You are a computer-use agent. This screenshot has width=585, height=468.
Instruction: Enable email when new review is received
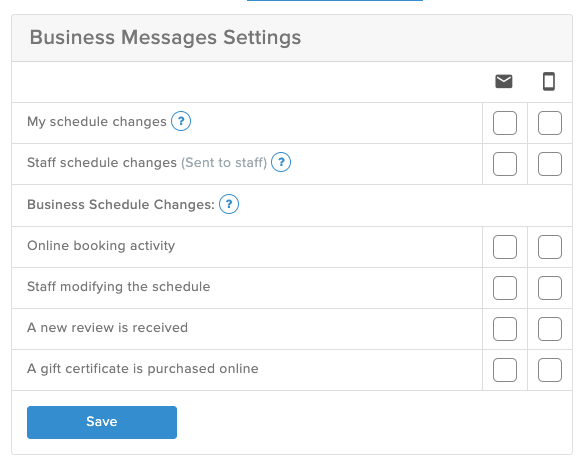coord(505,329)
